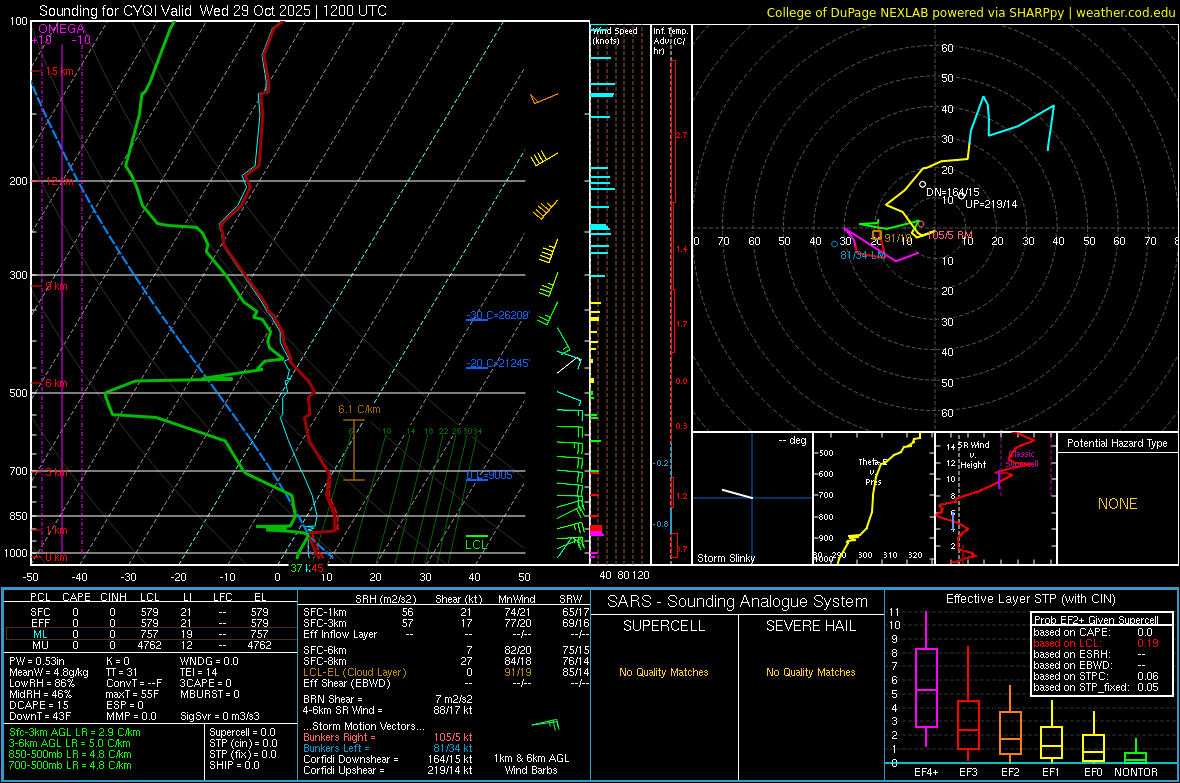Click the 'UP=219/14' hodograph label
Screen dimensions: 1180x783
point(990,204)
